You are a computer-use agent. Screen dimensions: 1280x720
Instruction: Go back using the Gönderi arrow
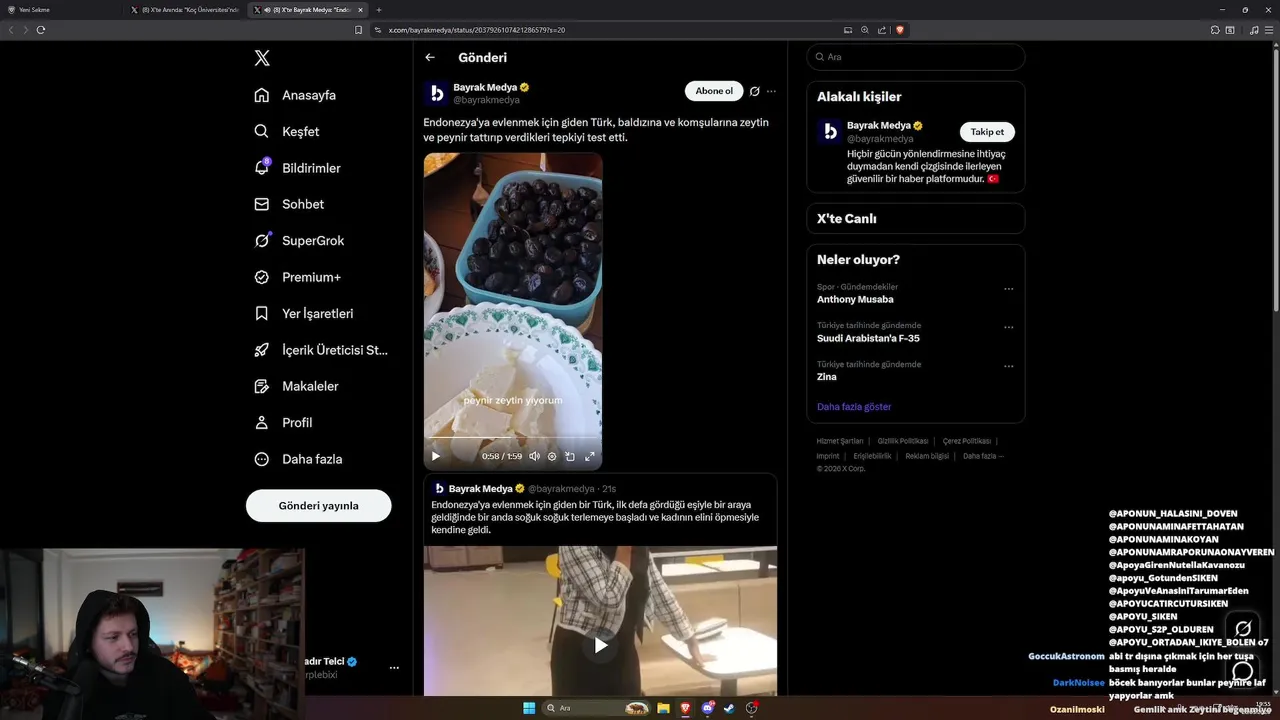point(430,58)
